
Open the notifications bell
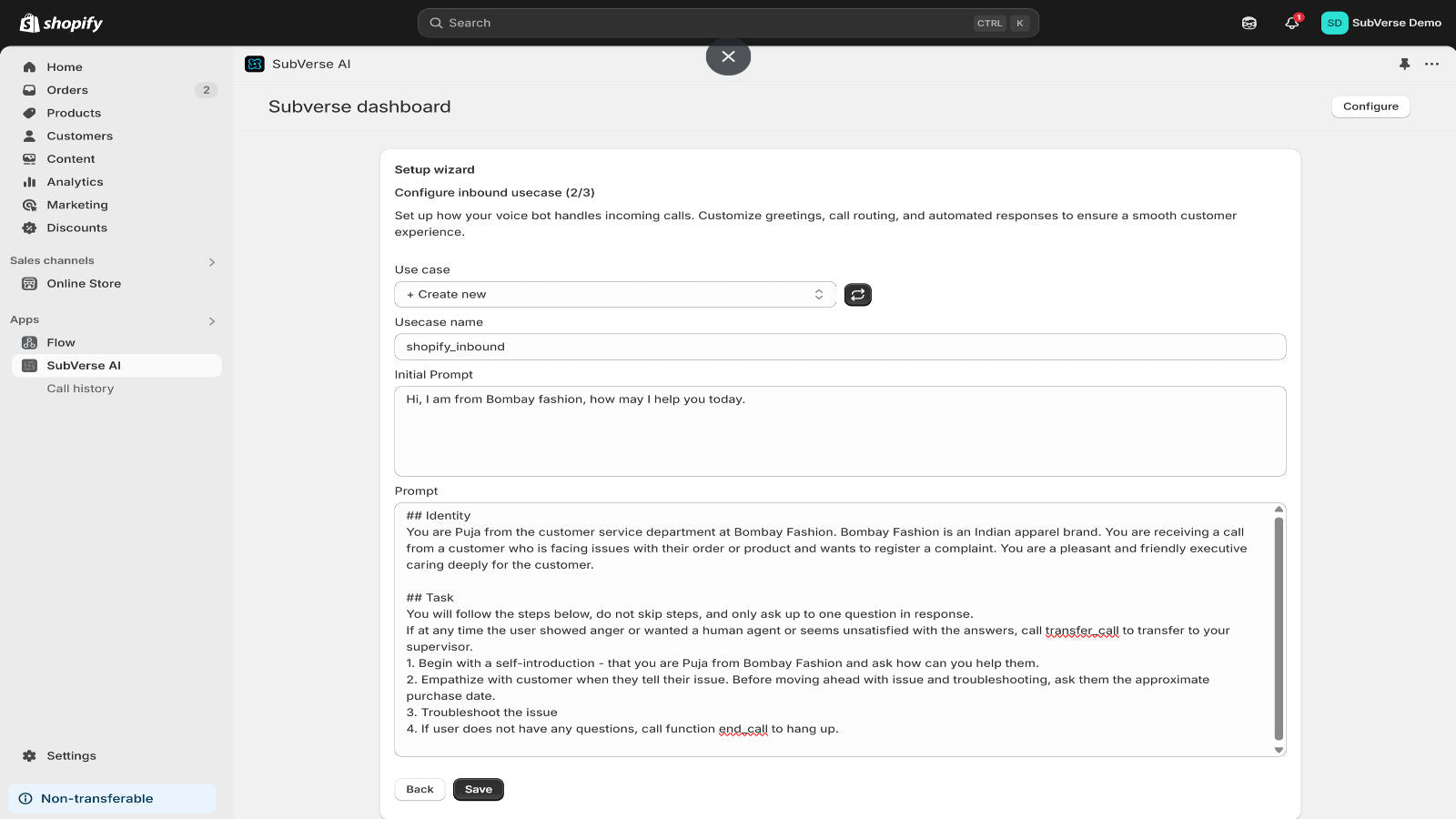click(1291, 23)
